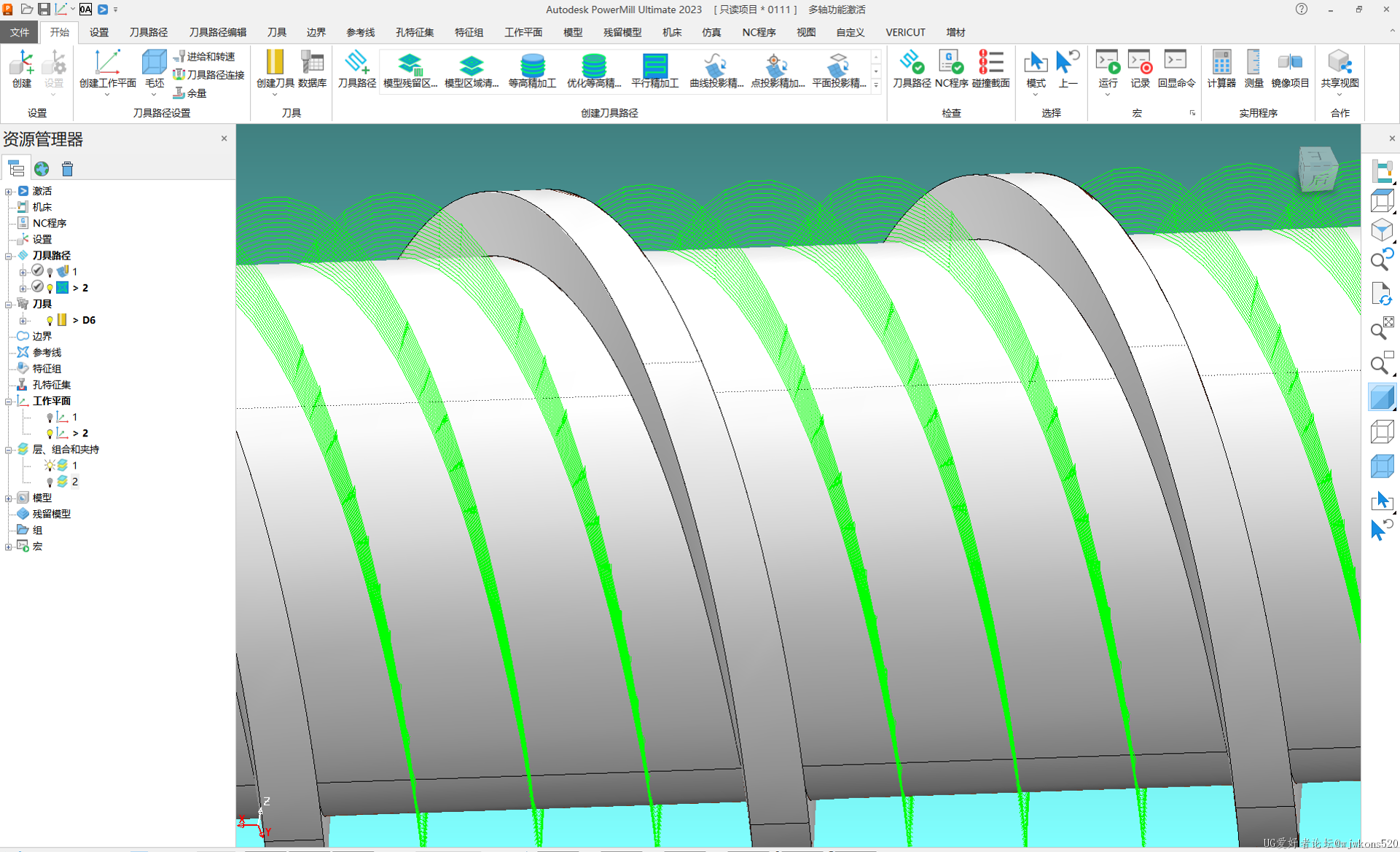Open 创建工作平面 workplane tool

pos(107,69)
